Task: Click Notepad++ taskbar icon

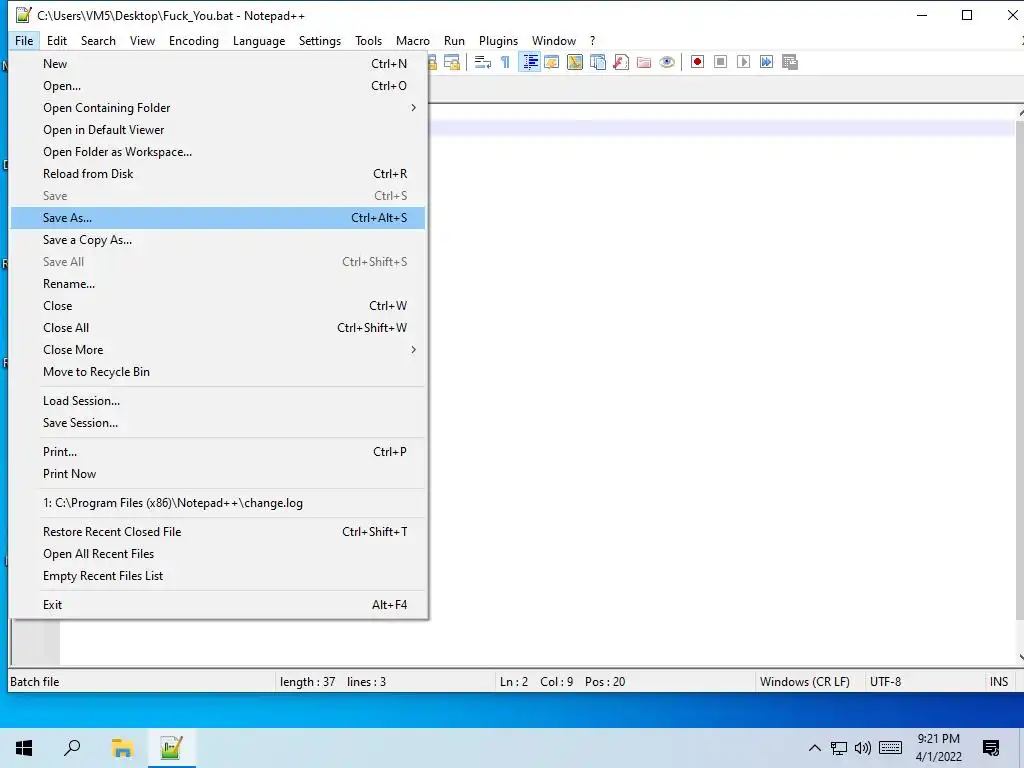Action: click(x=171, y=748)
